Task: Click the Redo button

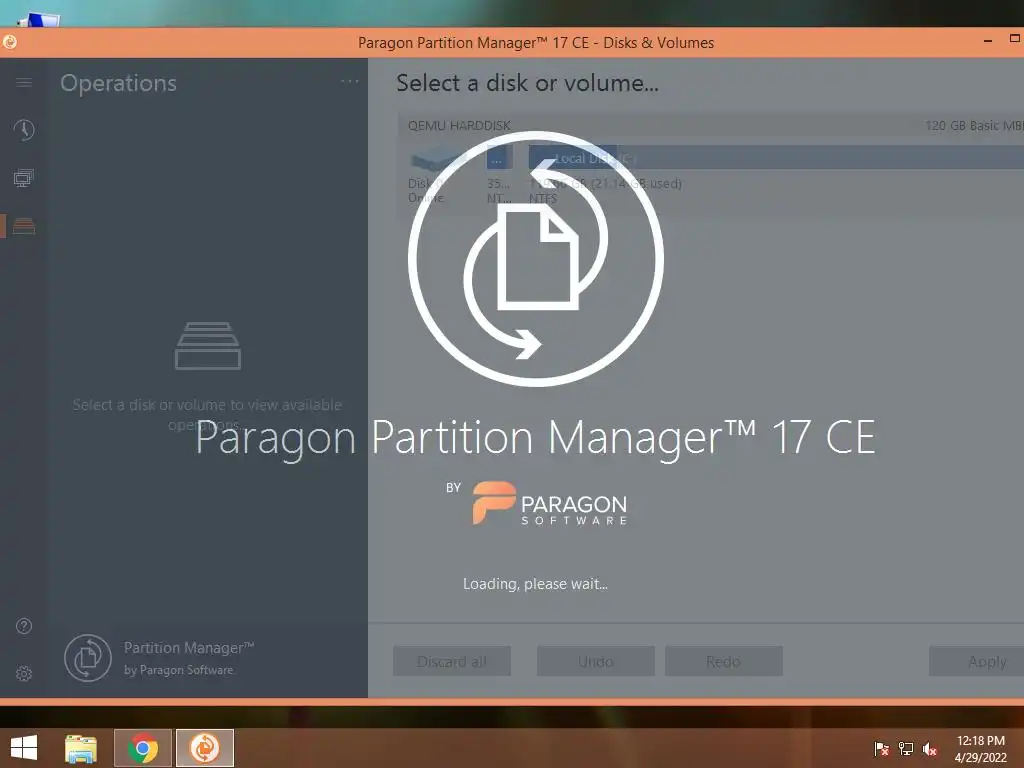Action: pyautogui.click(x=724, y=662)
